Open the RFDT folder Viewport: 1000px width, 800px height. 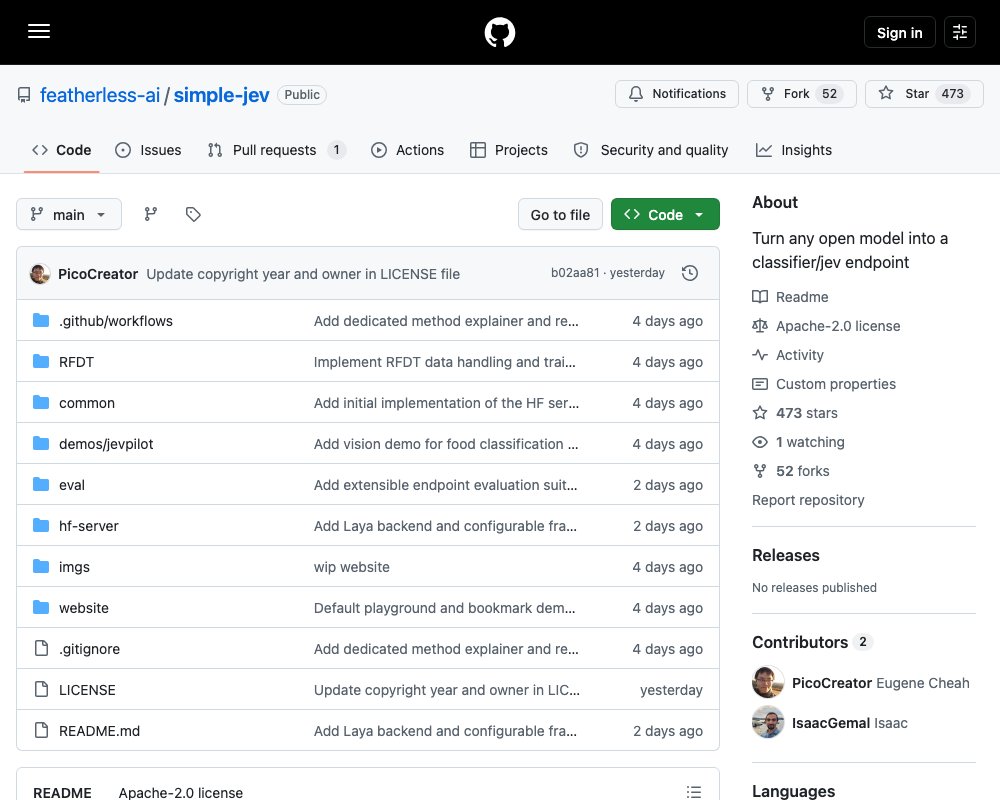click(x=76, y=362)
